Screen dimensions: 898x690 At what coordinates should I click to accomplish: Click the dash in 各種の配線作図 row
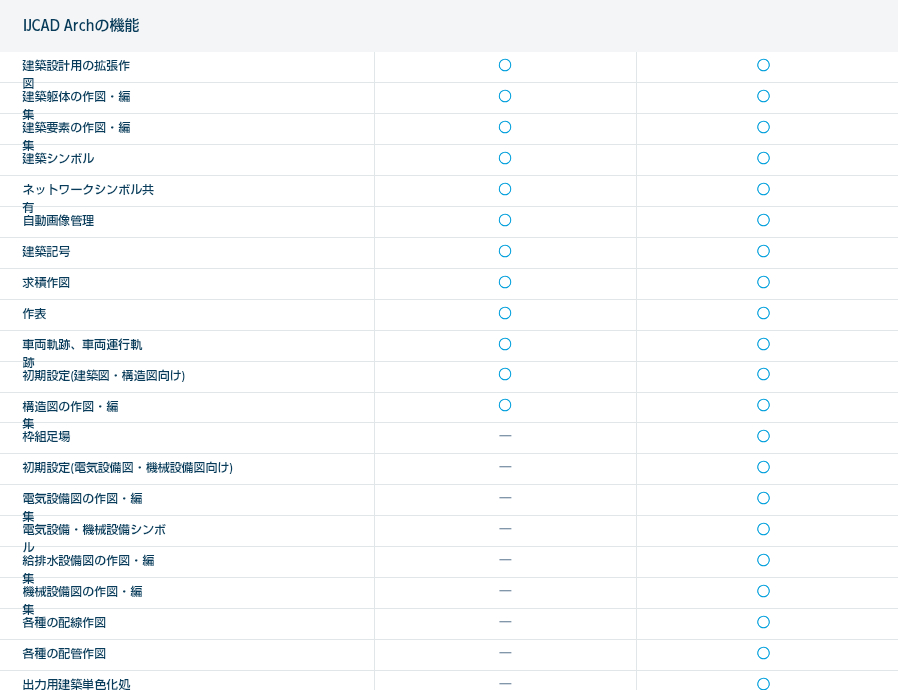(x=505, y=622)
